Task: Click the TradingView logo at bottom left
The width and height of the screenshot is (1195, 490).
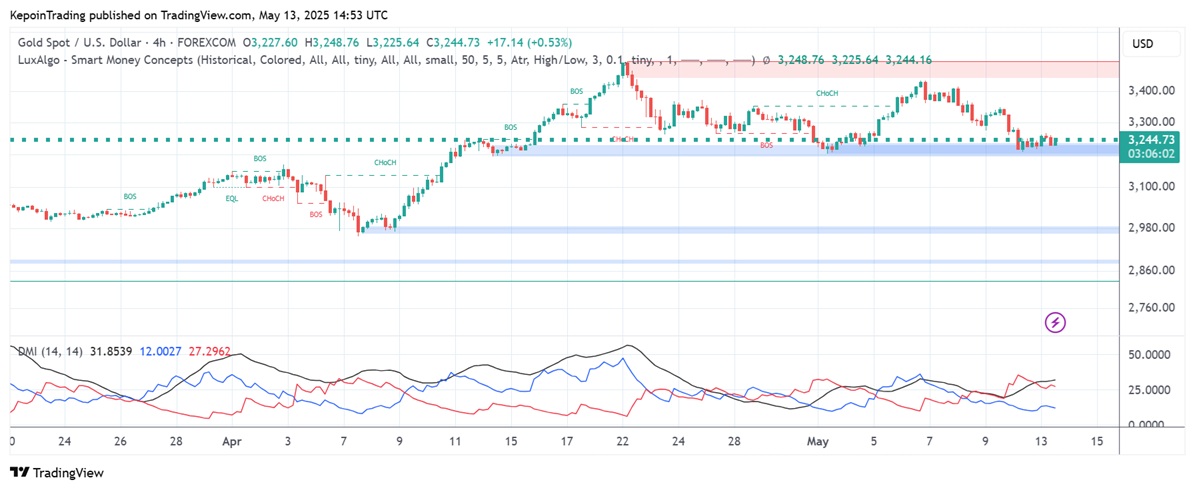Action: pos(57,472)
